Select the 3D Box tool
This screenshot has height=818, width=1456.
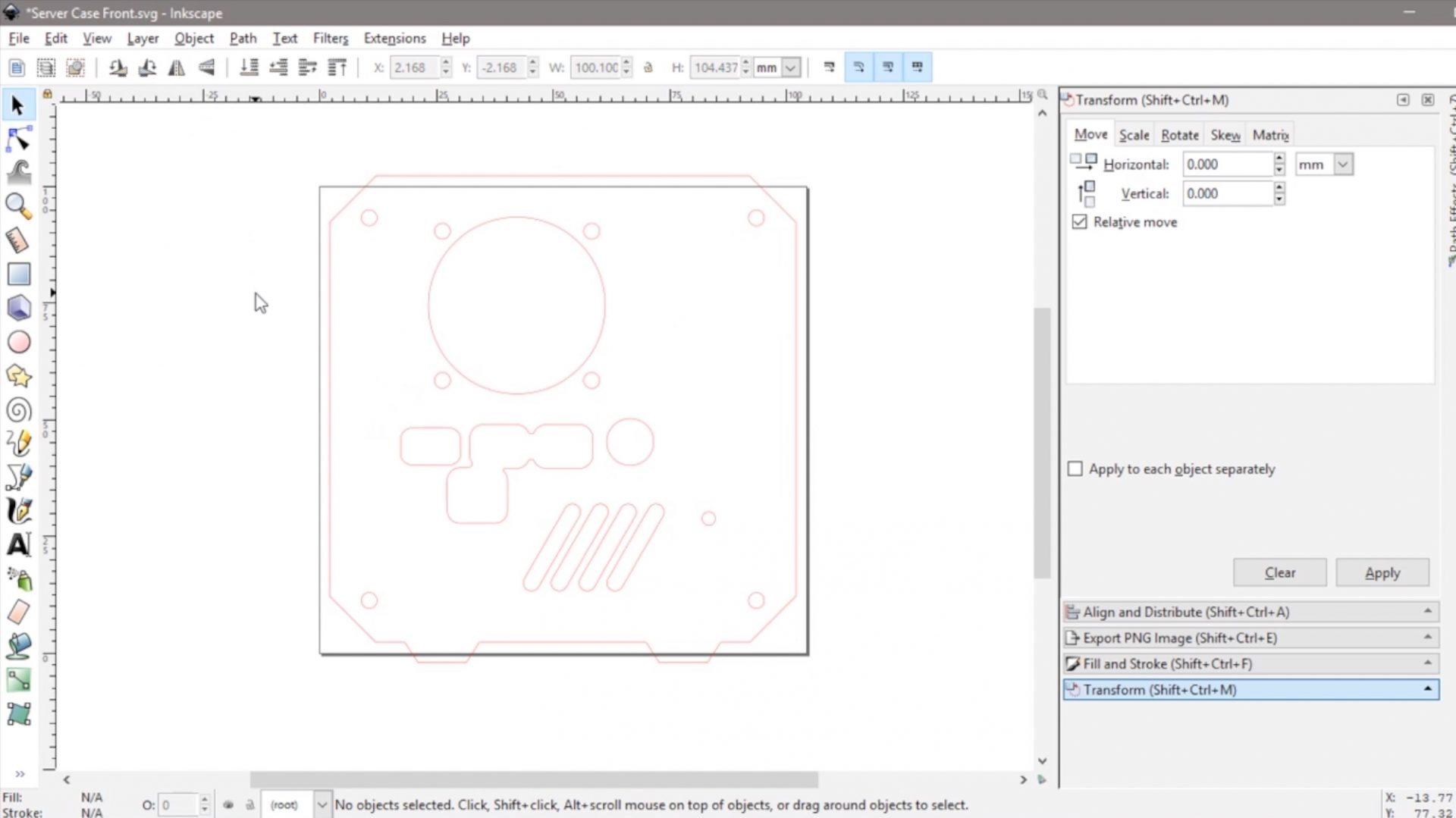click(18, 308)
